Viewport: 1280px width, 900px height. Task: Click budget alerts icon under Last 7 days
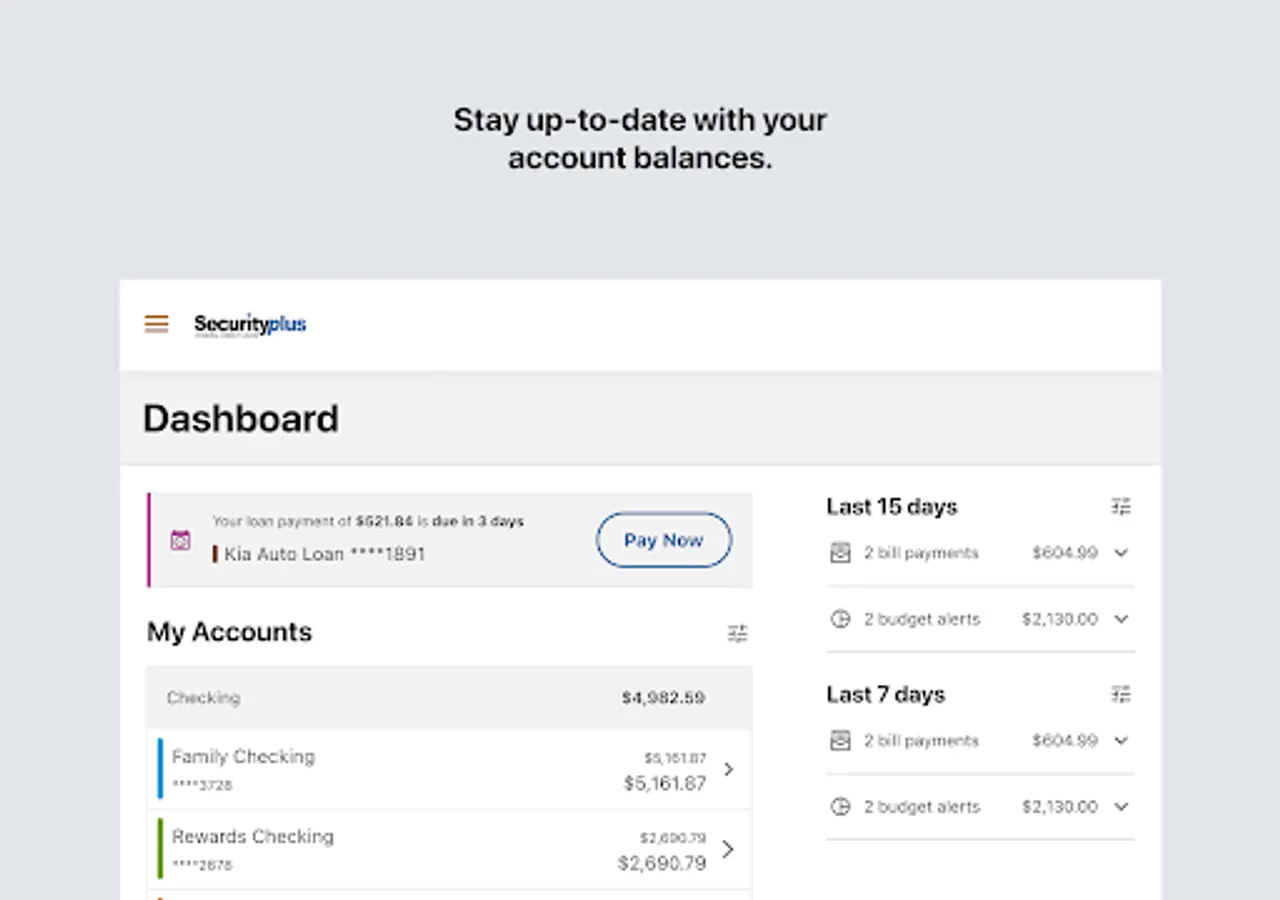point(841,807)
